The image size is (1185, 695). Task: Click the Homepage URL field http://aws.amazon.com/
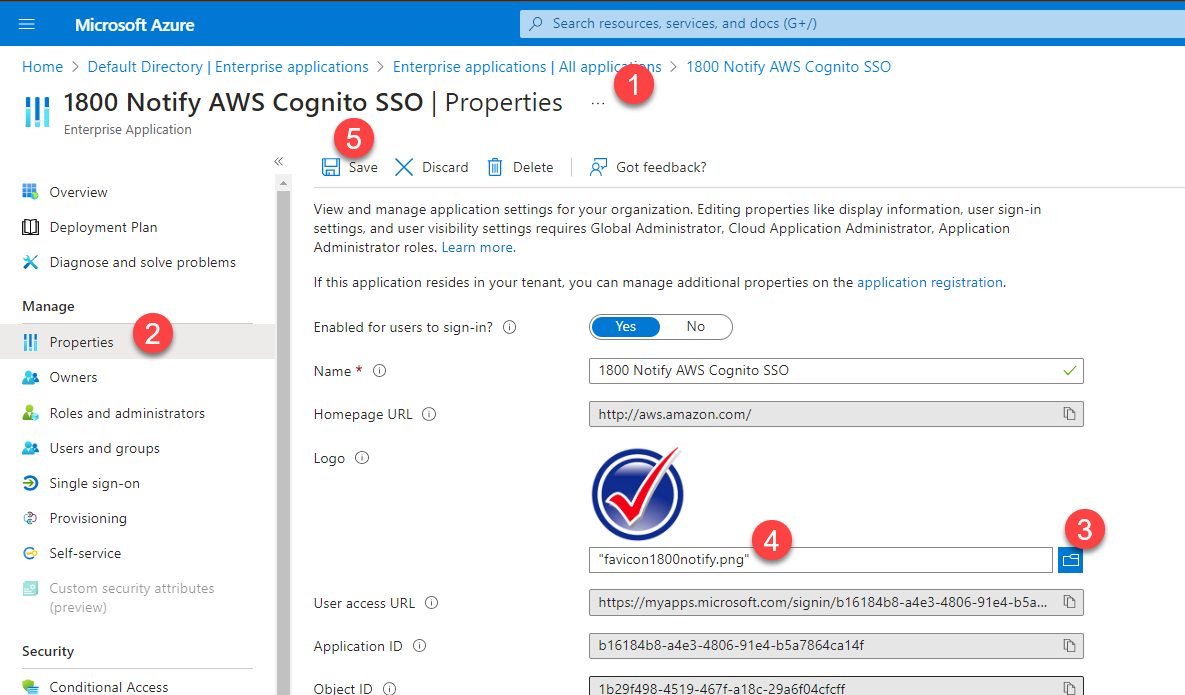point(836,414)
